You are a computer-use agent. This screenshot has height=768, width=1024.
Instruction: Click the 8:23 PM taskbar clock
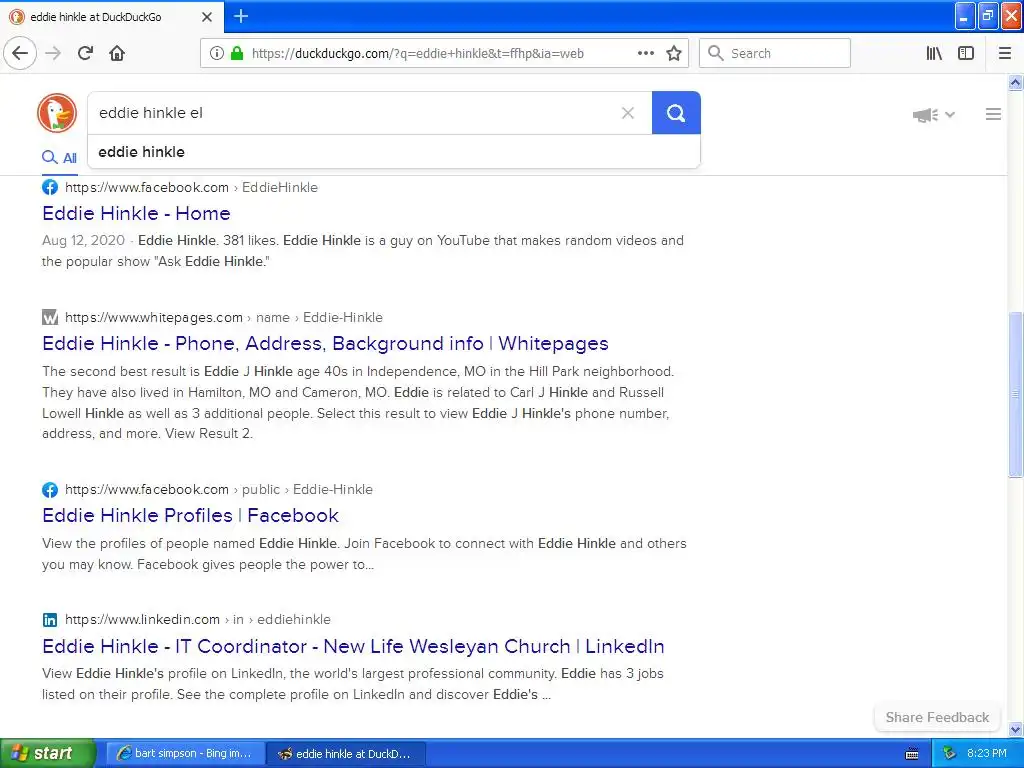pos(987,753)
